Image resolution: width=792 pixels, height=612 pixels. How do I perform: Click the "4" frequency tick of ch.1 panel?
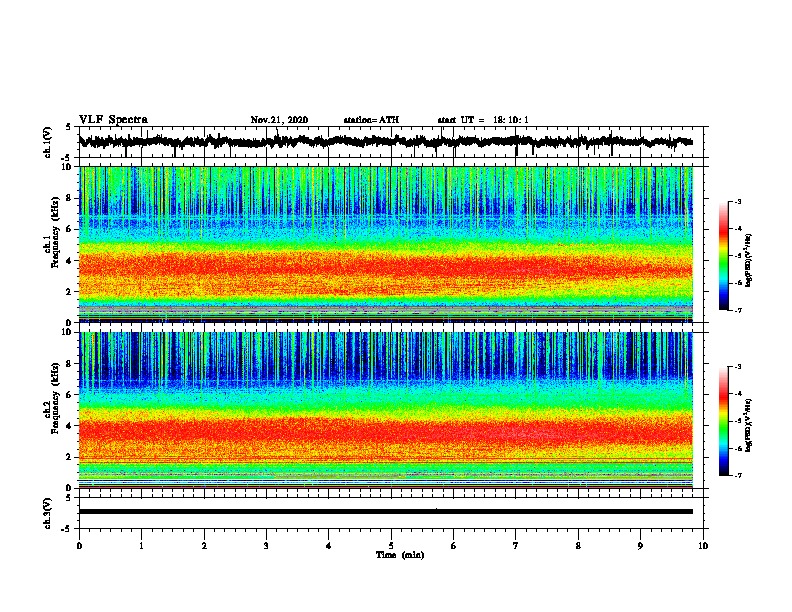71,261
